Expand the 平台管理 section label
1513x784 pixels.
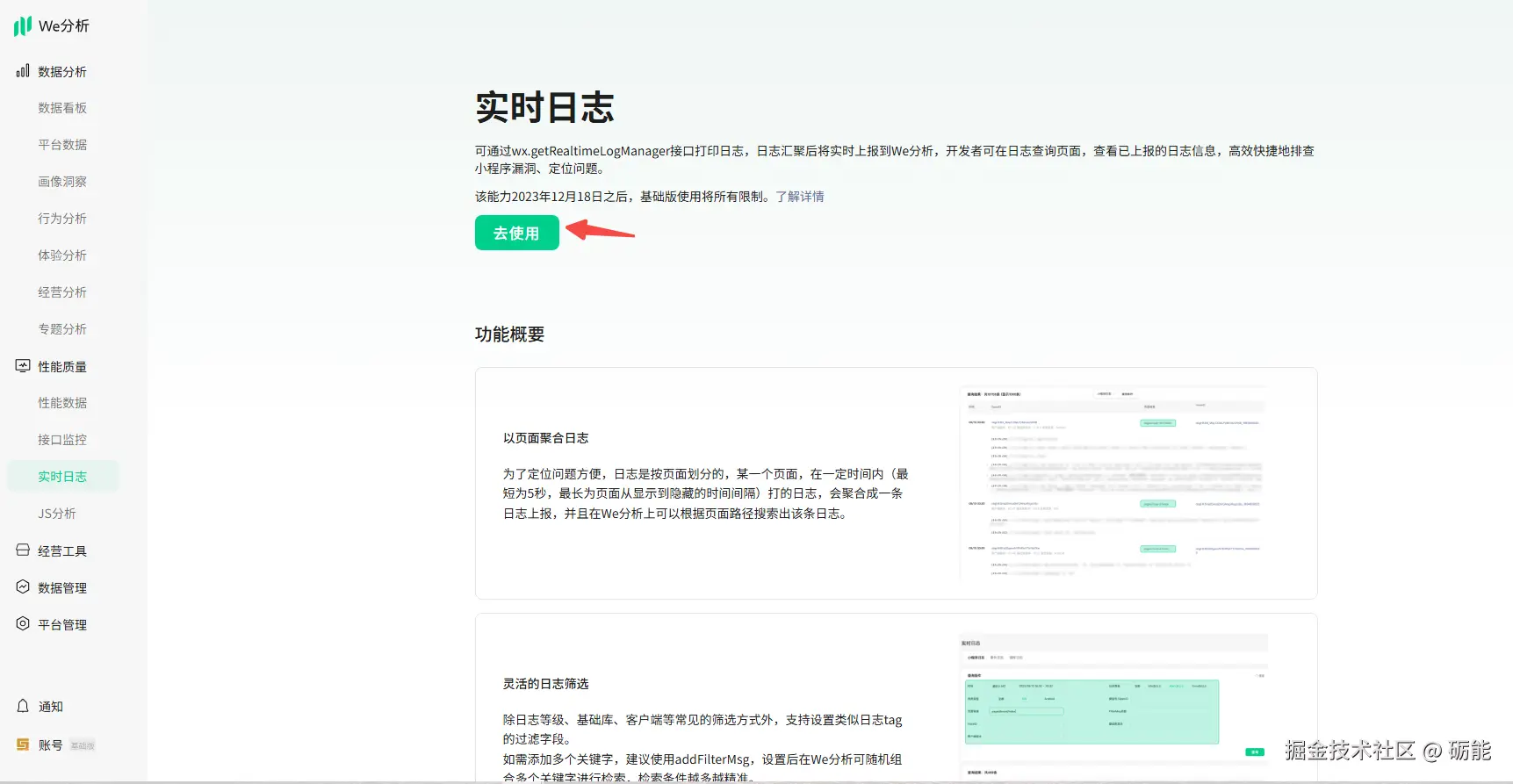[x=62, y=625]
